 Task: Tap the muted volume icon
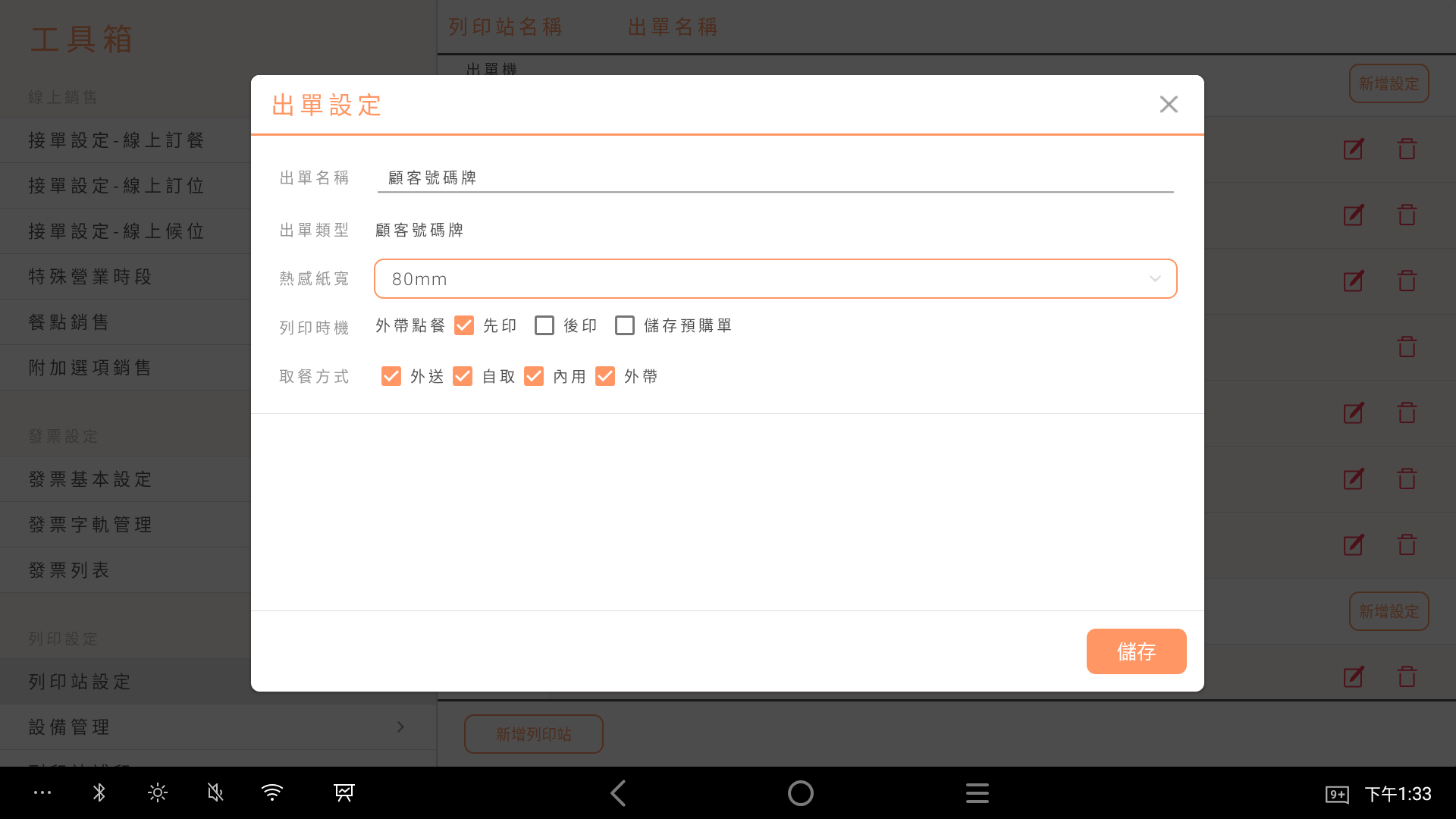[215, 793]
